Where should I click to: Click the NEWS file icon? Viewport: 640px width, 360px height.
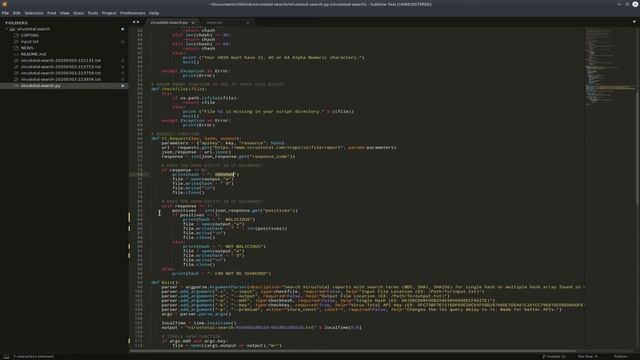(16, 48)
